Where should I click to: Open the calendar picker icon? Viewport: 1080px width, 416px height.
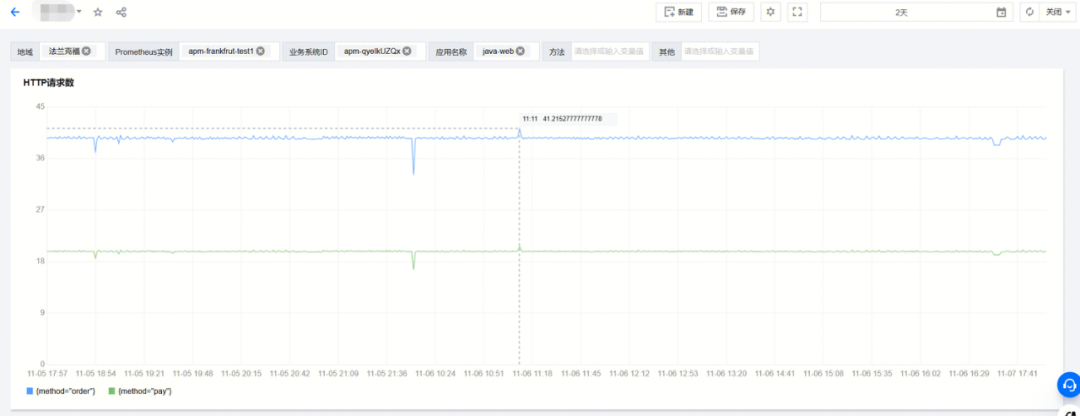click(1001, 12)
